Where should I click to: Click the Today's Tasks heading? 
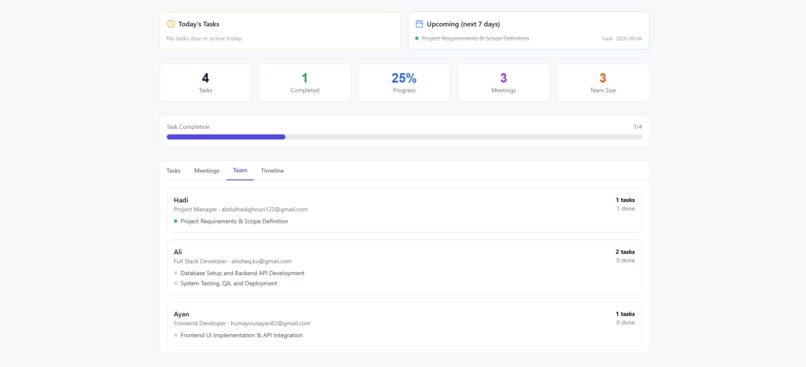pos(199,24)
